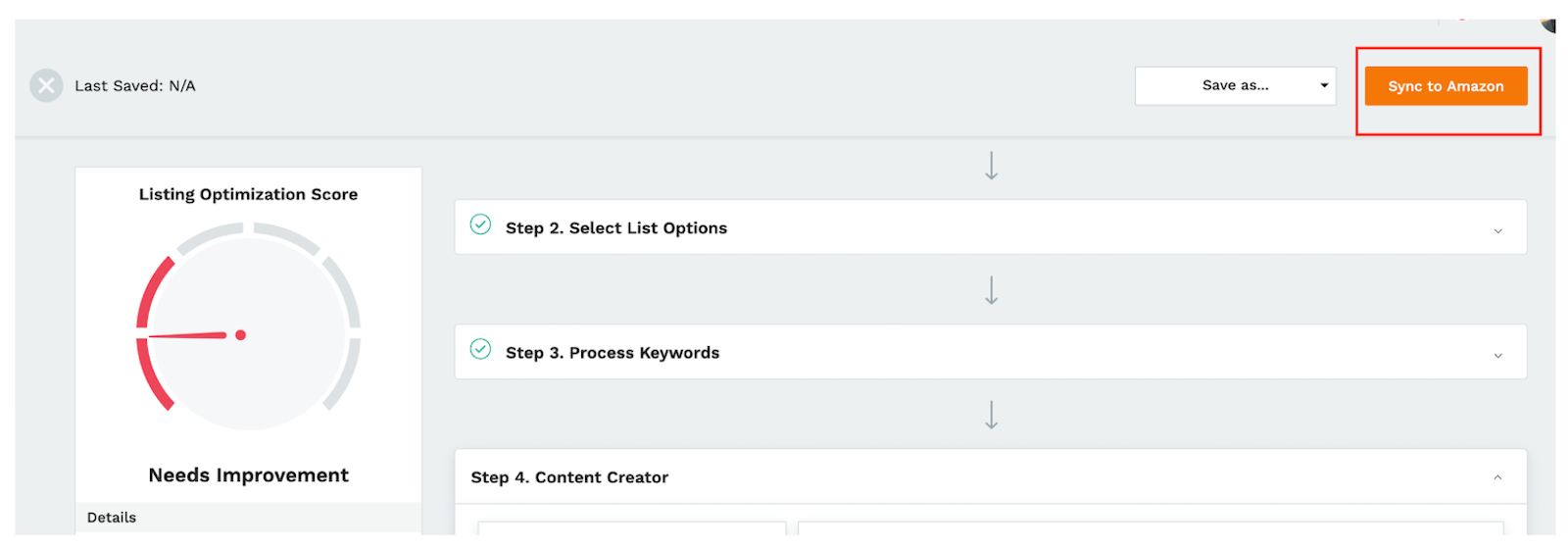Click the Step 4. Content Creator heading
Screen dimensions: 1568x548
569,477
